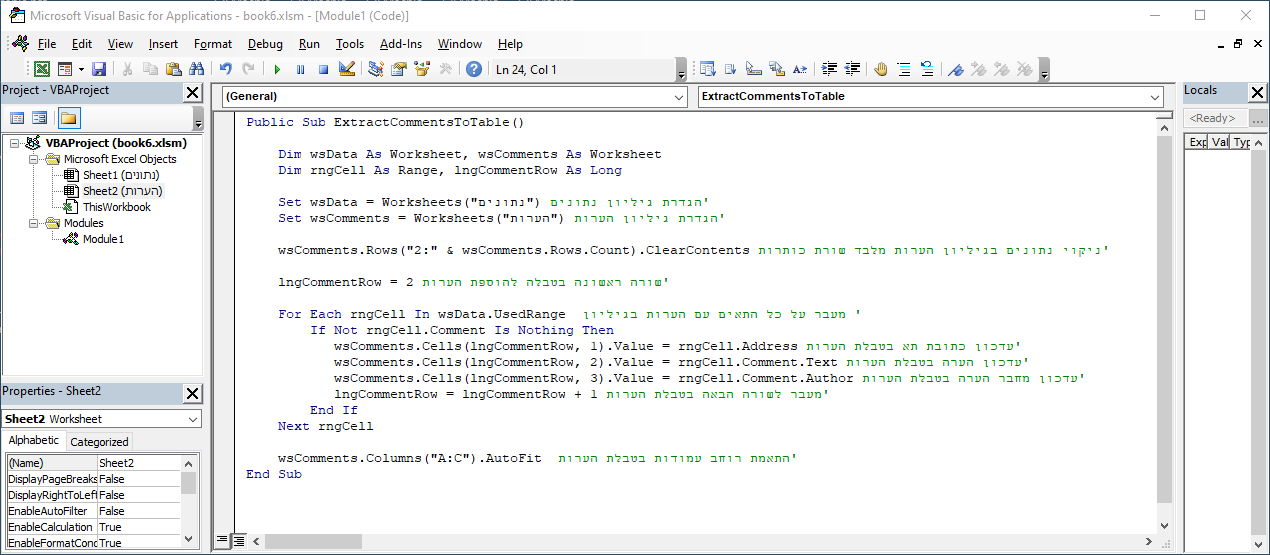Screen dimensions: 1270x555
Task: Select Module1 in the project tree
Action: 103,239
